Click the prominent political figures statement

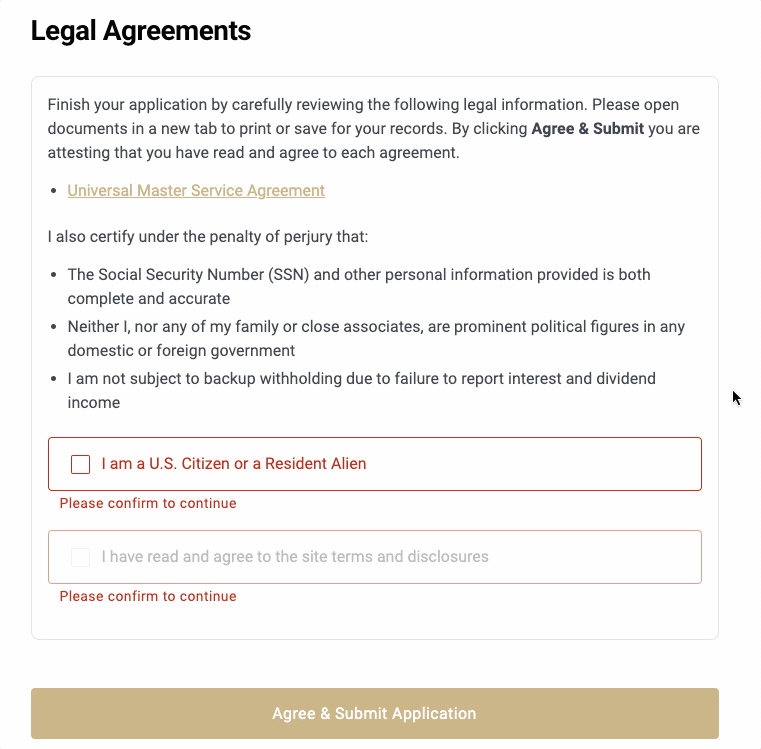(x=375, y=327)
